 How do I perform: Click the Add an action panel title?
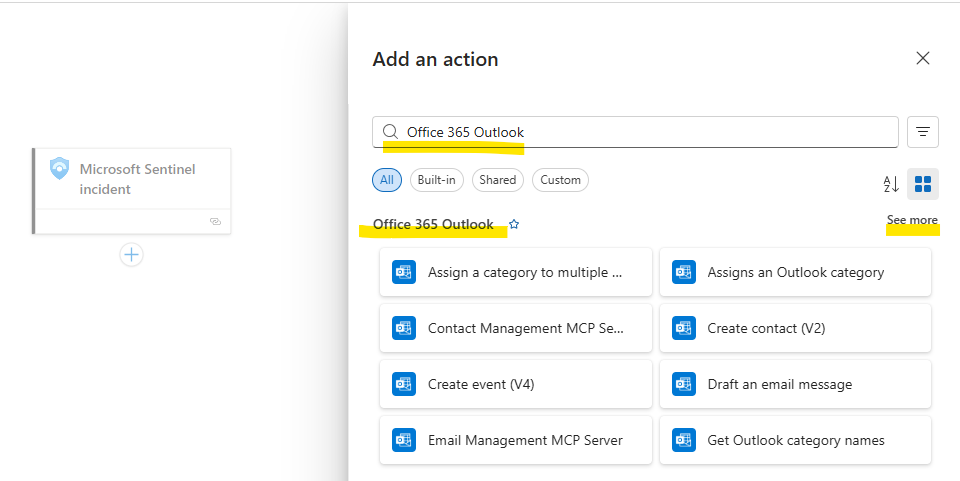tap(435, 59)
